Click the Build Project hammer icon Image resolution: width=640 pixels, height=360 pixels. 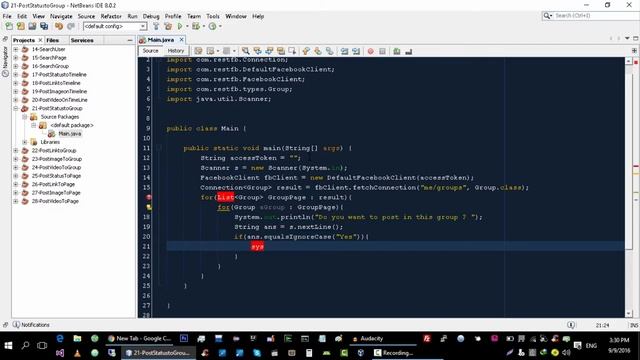[x=156, y=26]
